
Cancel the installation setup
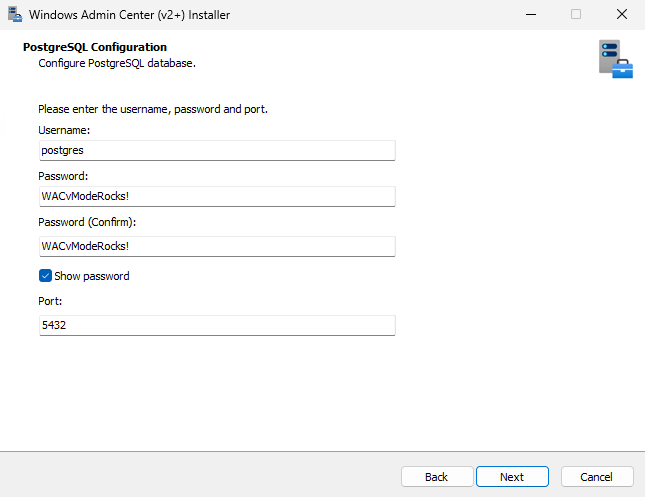597,477
